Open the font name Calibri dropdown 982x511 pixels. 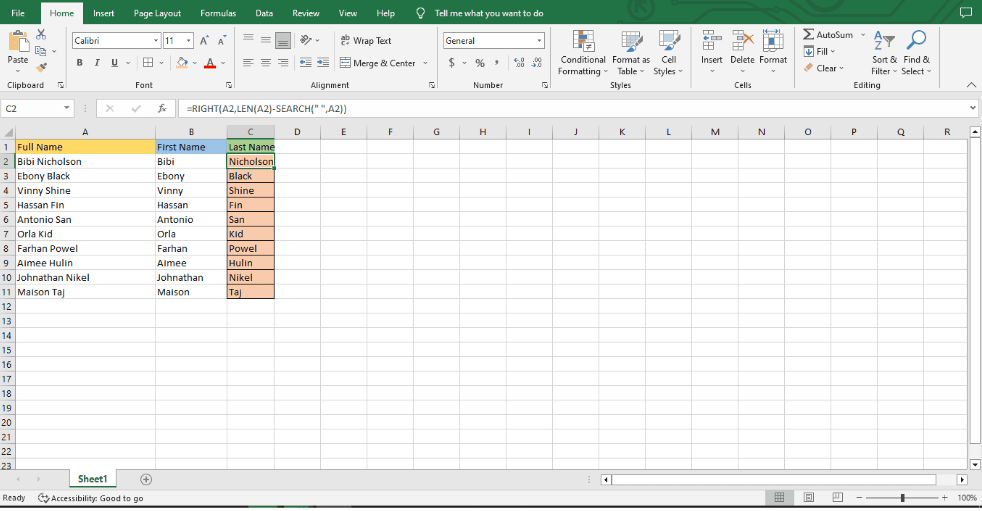pos(156,41)
